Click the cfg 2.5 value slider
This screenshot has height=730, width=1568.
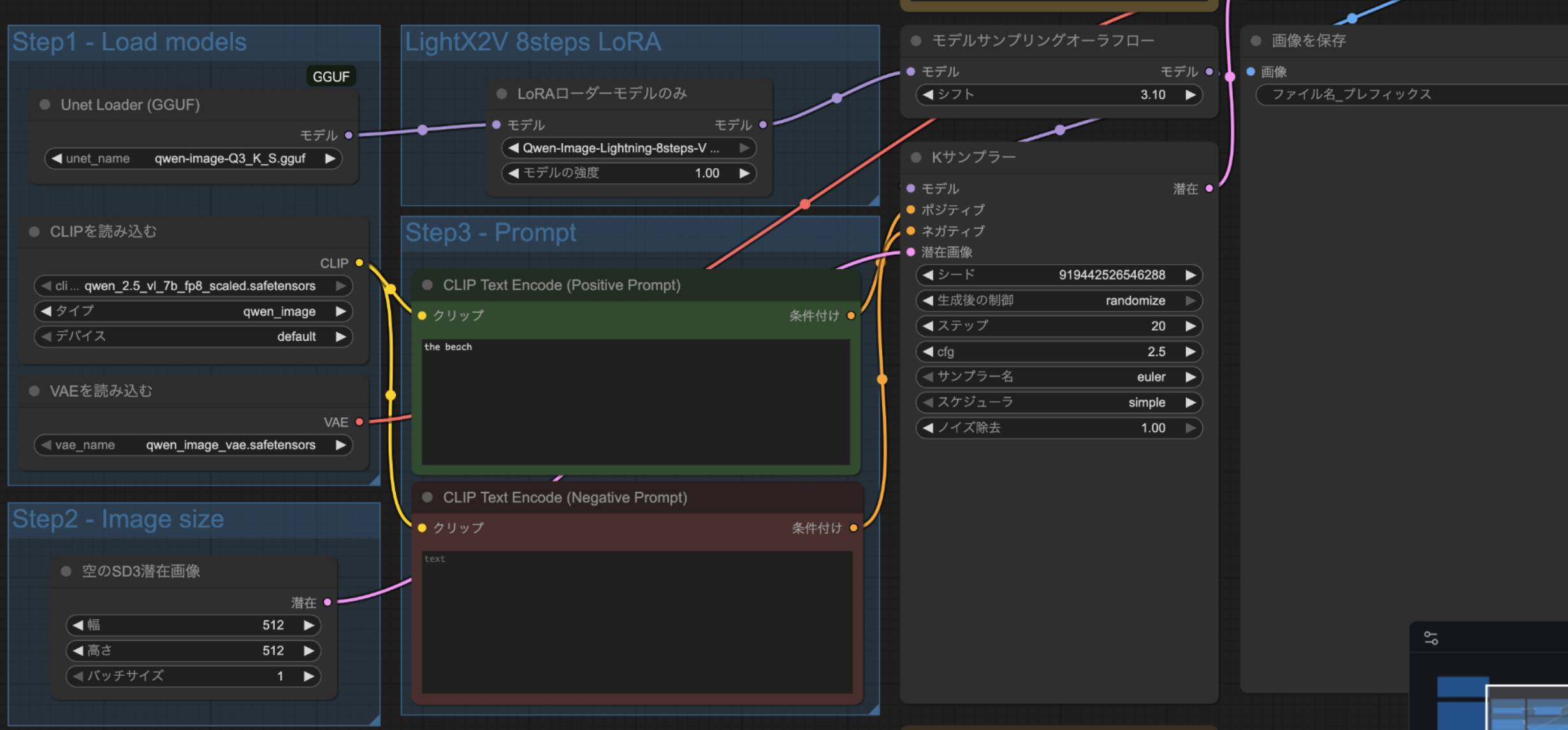[1058, 352]
